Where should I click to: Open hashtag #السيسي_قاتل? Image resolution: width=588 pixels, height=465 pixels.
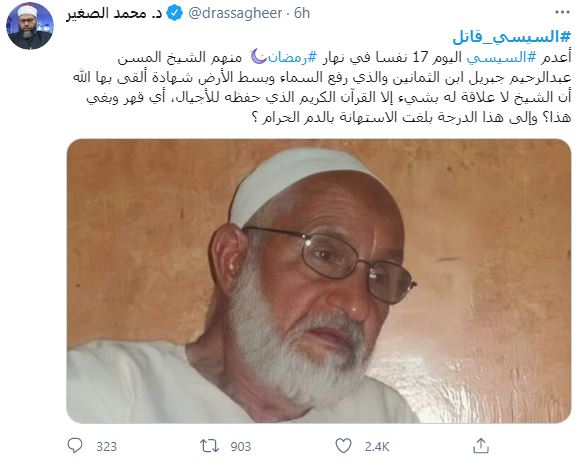click(x=512, y=37)
